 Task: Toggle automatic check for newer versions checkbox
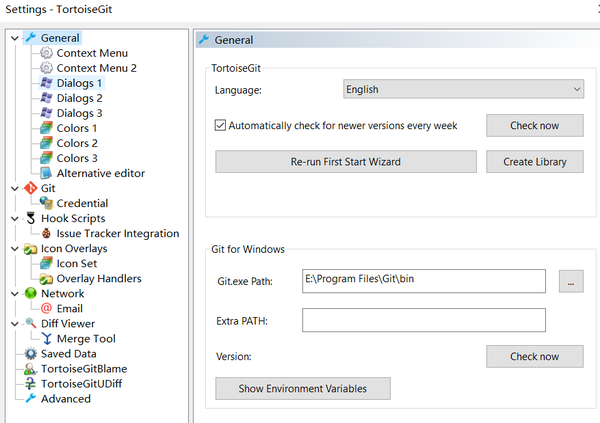click(x=221, y=126)
